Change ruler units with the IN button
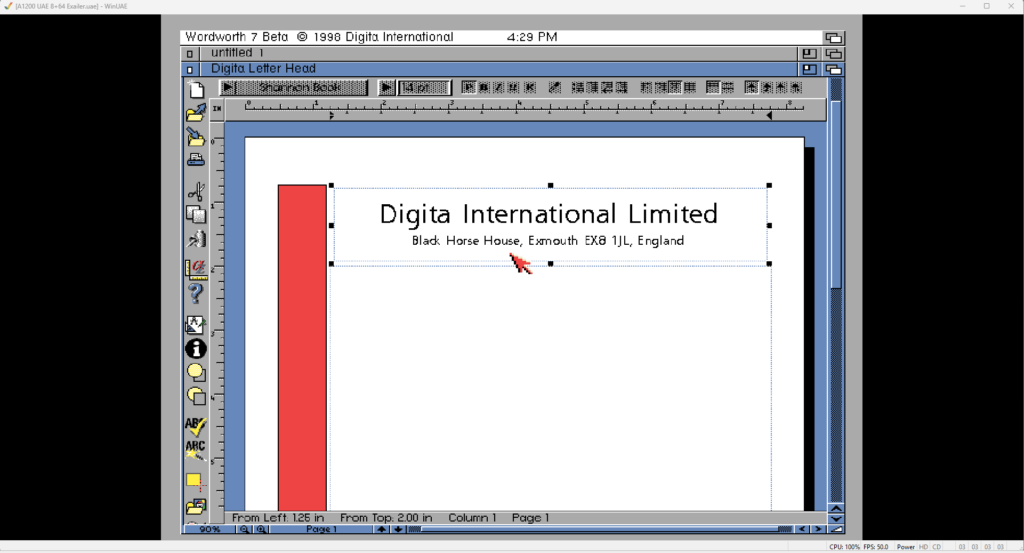The width and height of the screenshot is (1024, 553). 217,109
